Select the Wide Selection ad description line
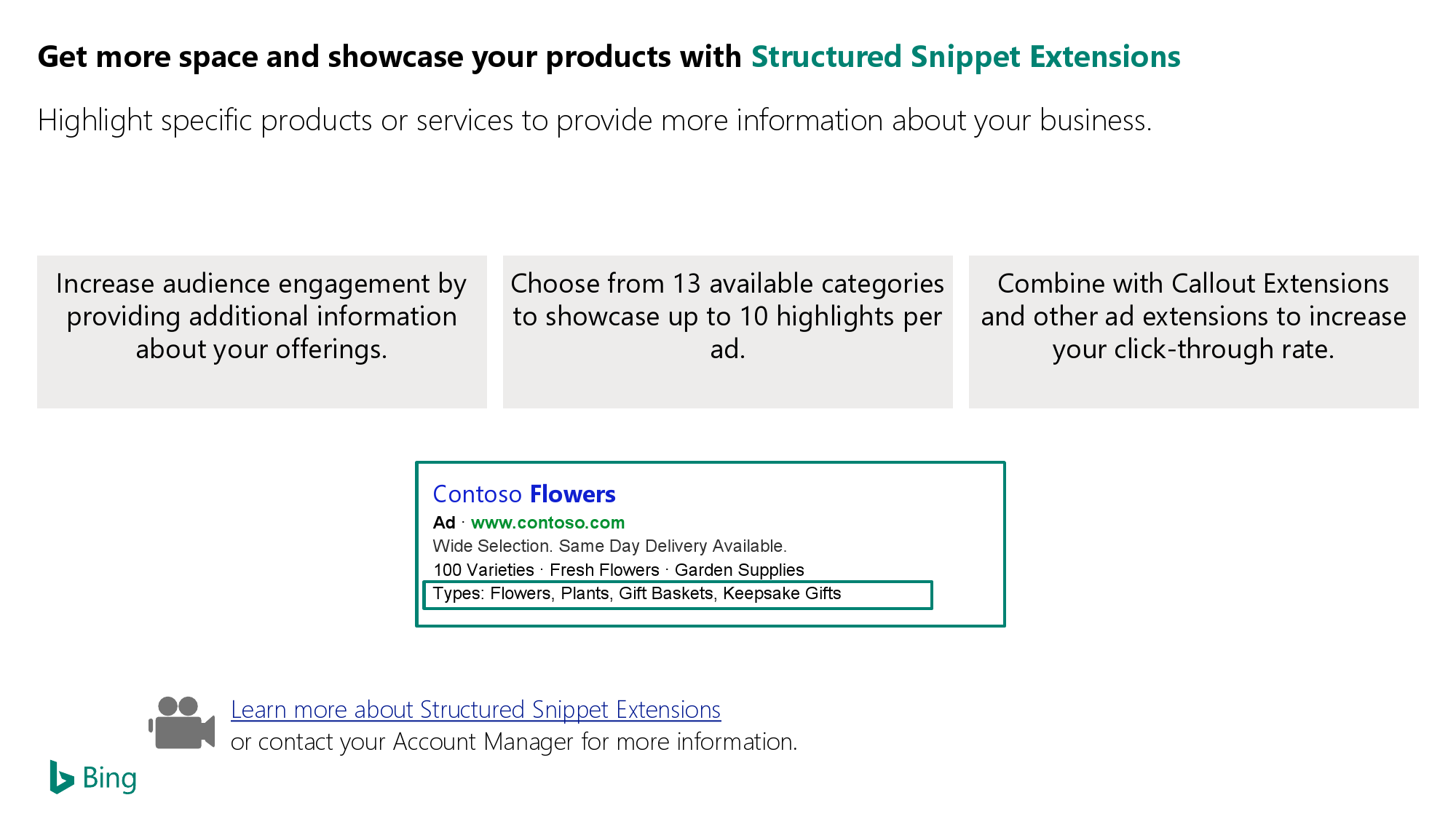Viewport: 1456px width, 819px height. point(610,546)
